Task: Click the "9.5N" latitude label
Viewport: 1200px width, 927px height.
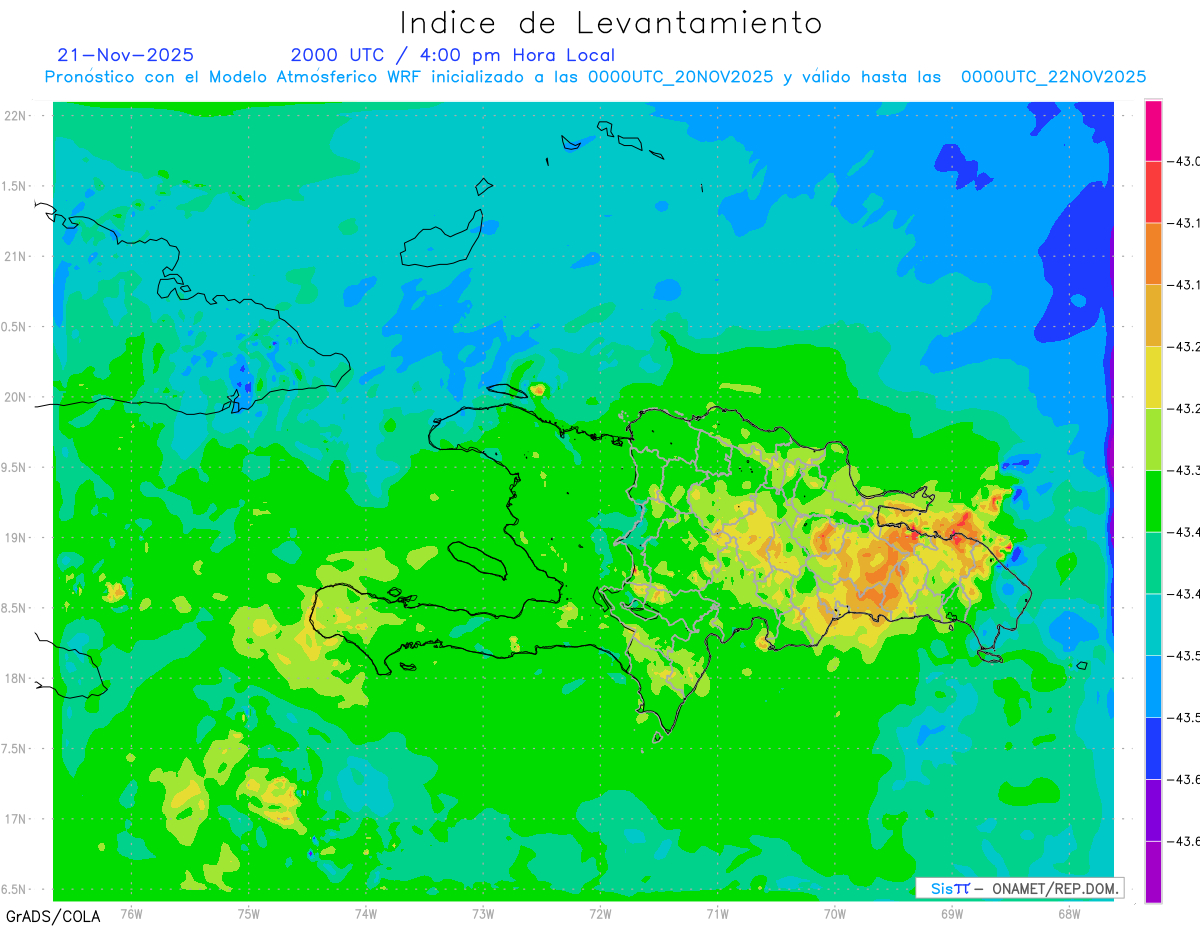Action: (x=15, y=468)
